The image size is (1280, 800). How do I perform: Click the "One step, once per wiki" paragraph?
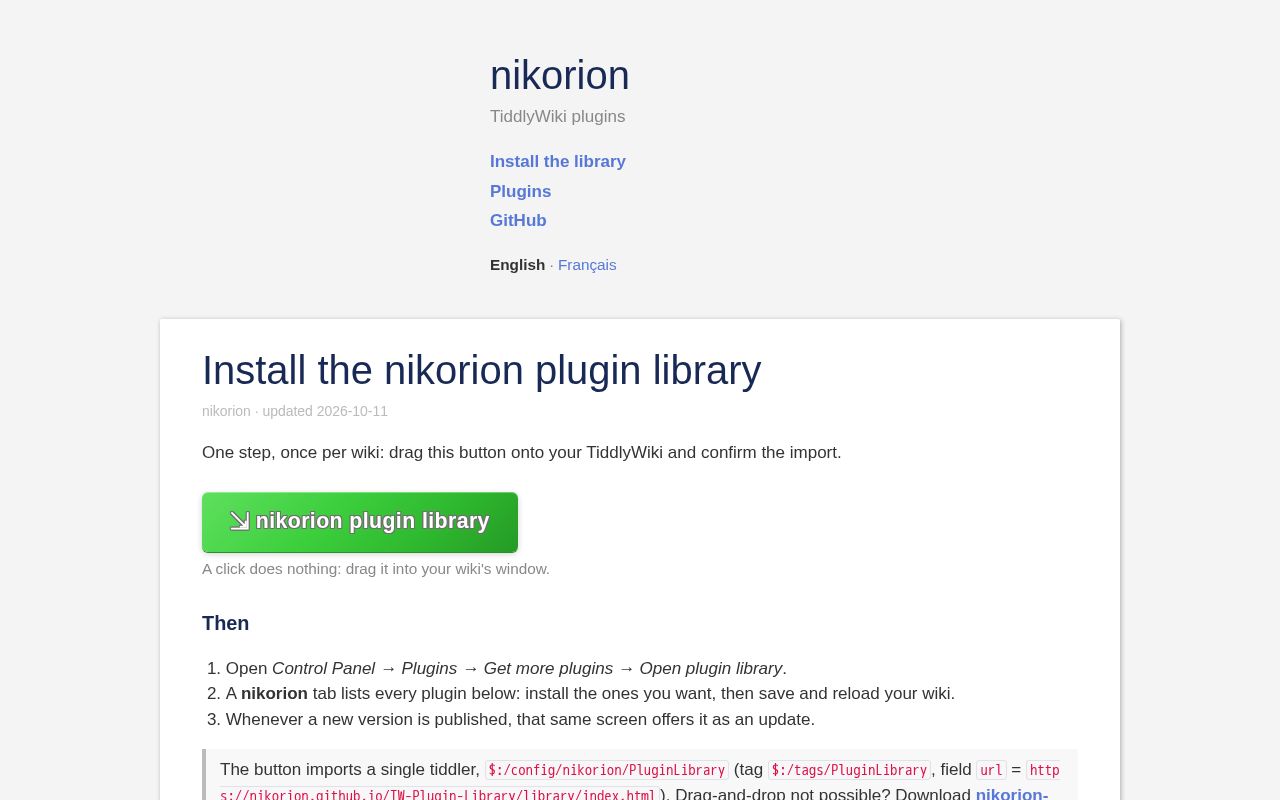point(522,453)
